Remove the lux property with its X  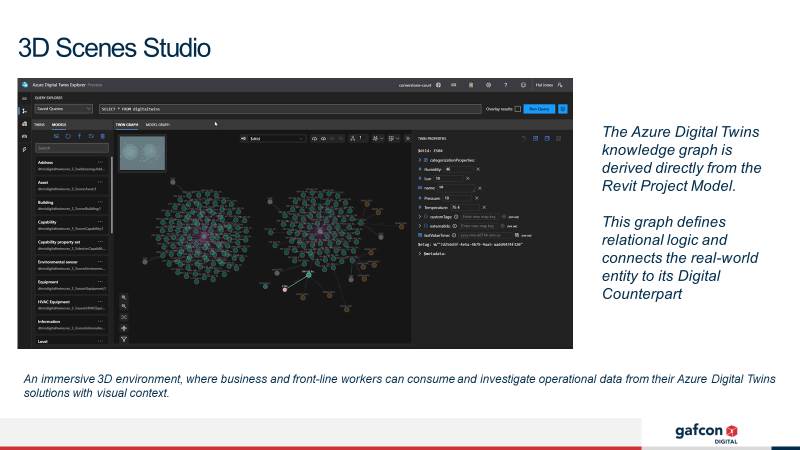tap(468, 179)
